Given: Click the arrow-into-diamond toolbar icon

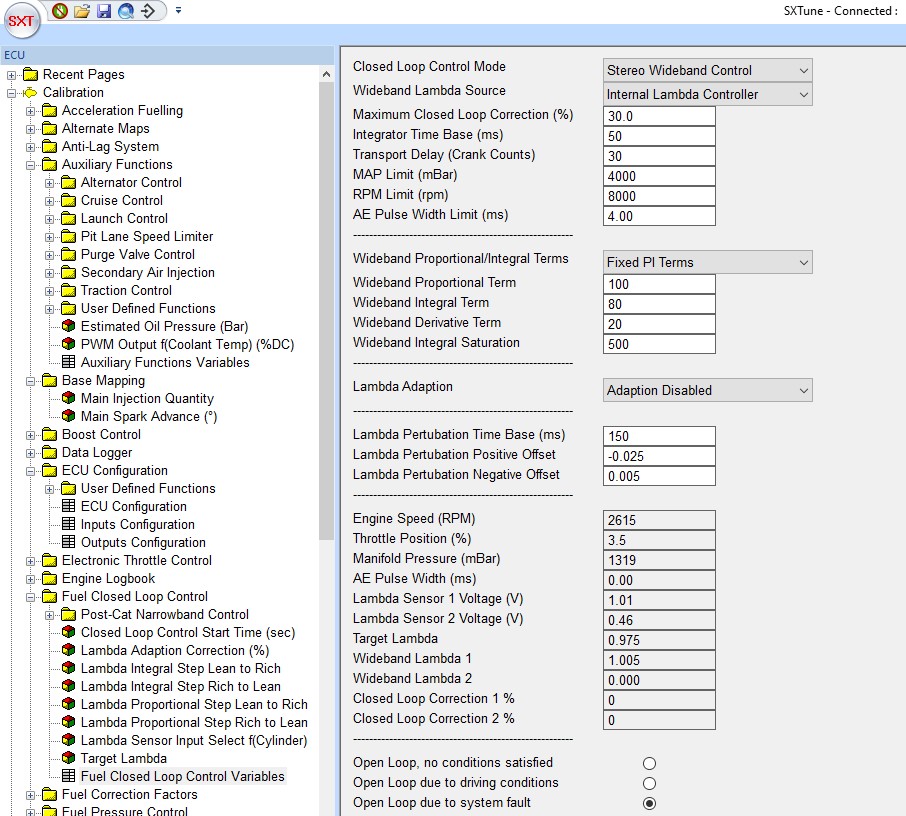Looking at the screenshot, I should click(148, 11).
